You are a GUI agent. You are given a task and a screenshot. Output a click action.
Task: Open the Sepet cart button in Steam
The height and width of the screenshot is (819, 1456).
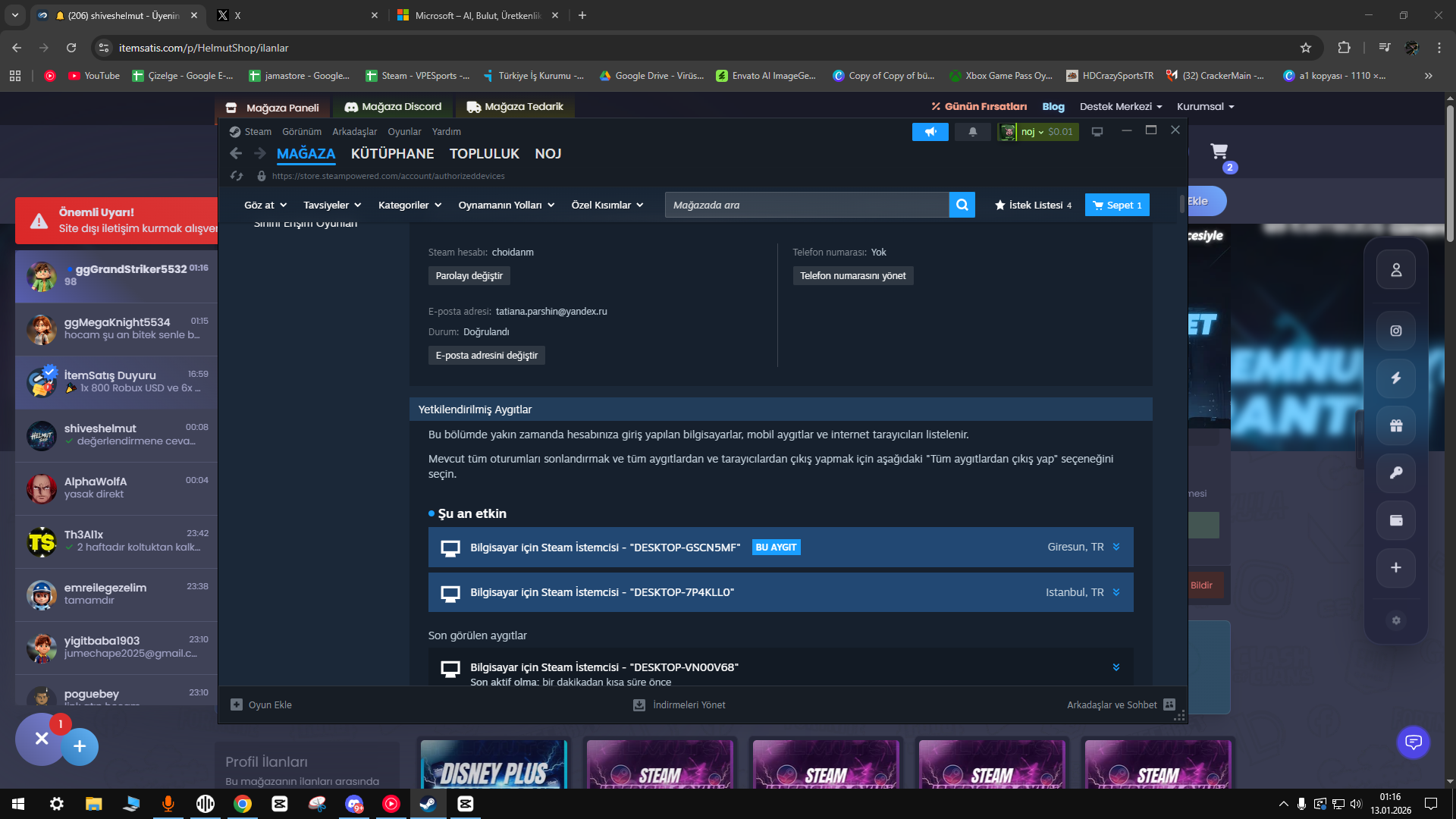(x=1117, y=205)
